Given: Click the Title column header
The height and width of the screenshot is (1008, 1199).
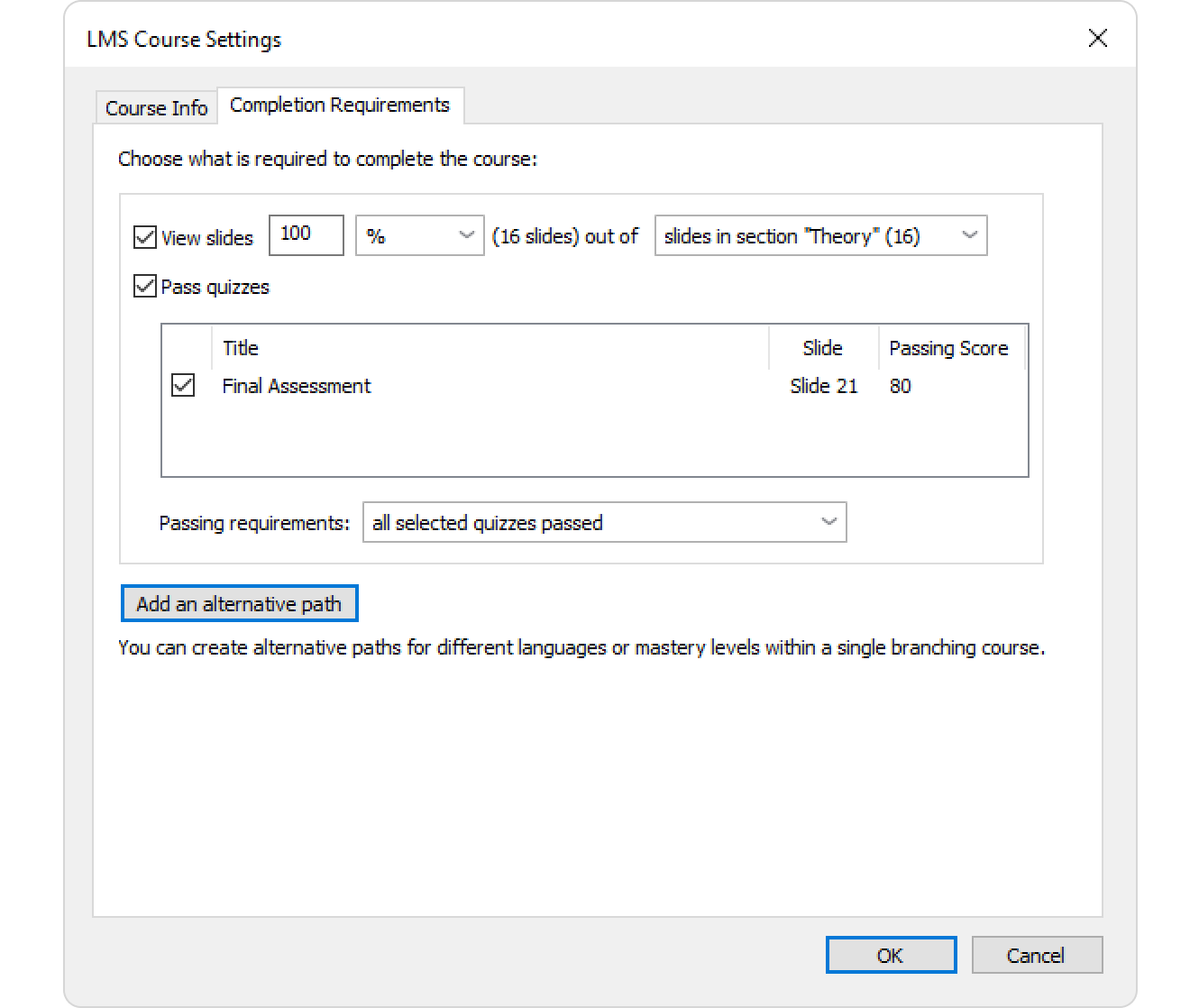Looking at the screenshot, I should [241, 348].
